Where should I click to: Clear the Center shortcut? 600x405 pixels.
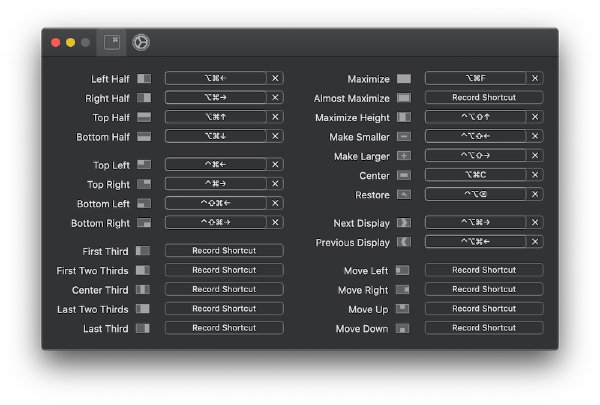click(x=535, y=175)
